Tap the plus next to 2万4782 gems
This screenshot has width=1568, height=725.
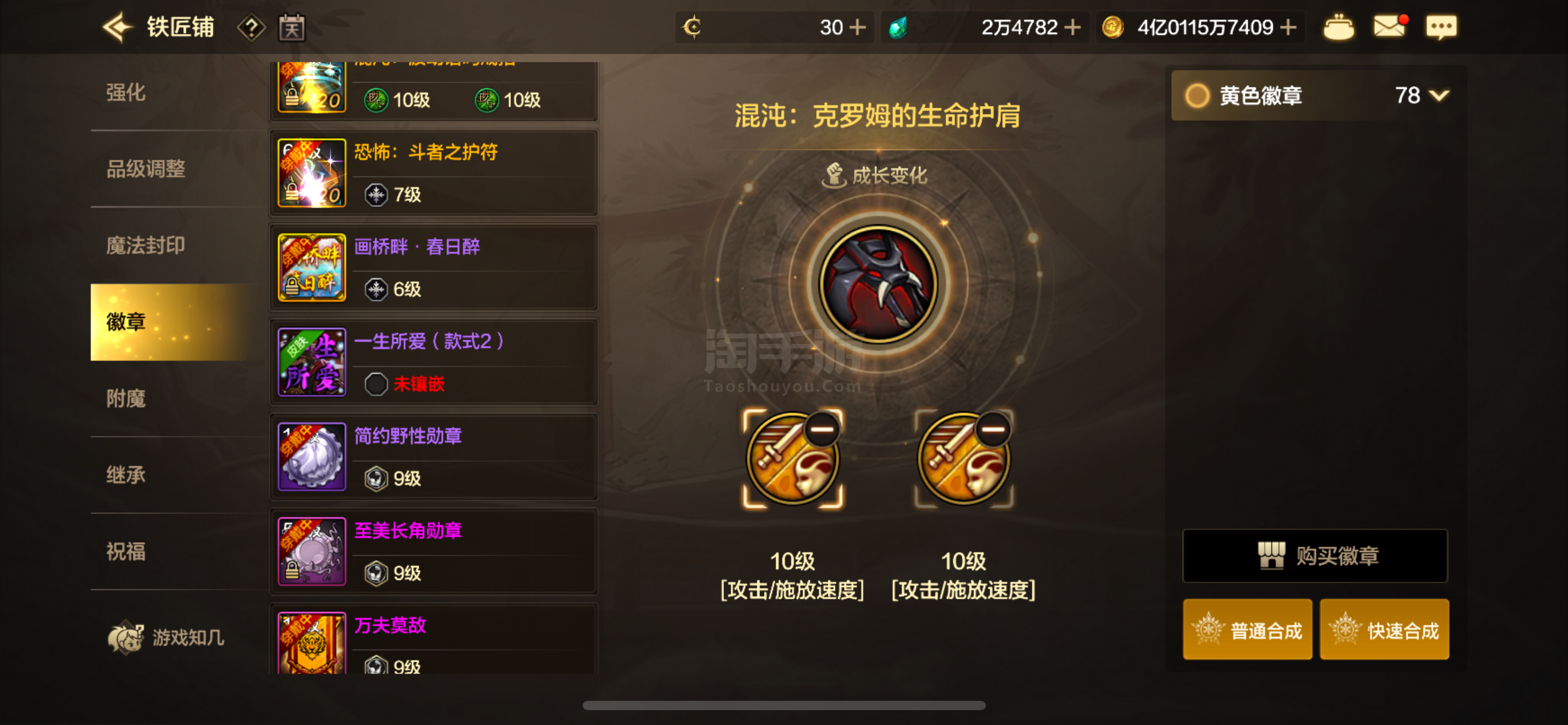pyautogui.click(x=1073, y=27)
